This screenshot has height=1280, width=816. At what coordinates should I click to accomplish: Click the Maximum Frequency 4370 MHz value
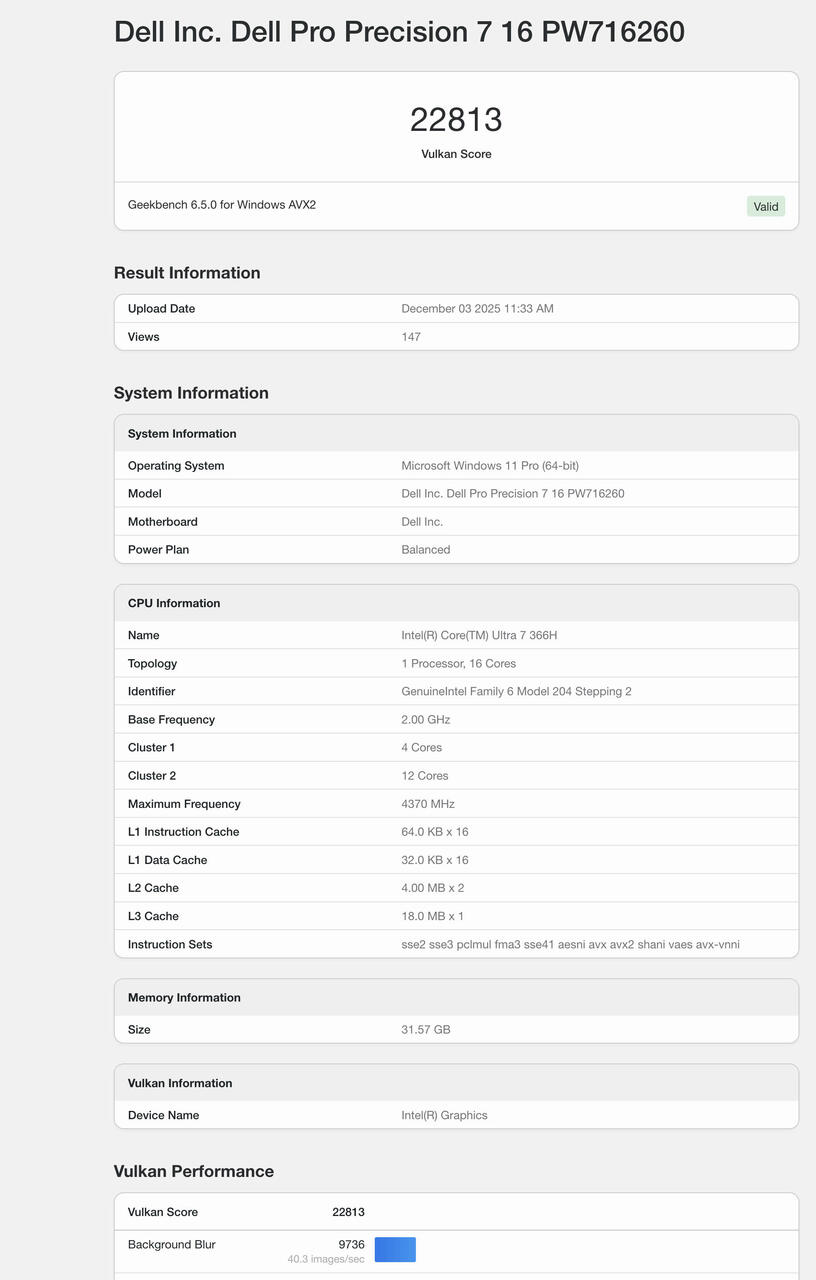[428, 804]
